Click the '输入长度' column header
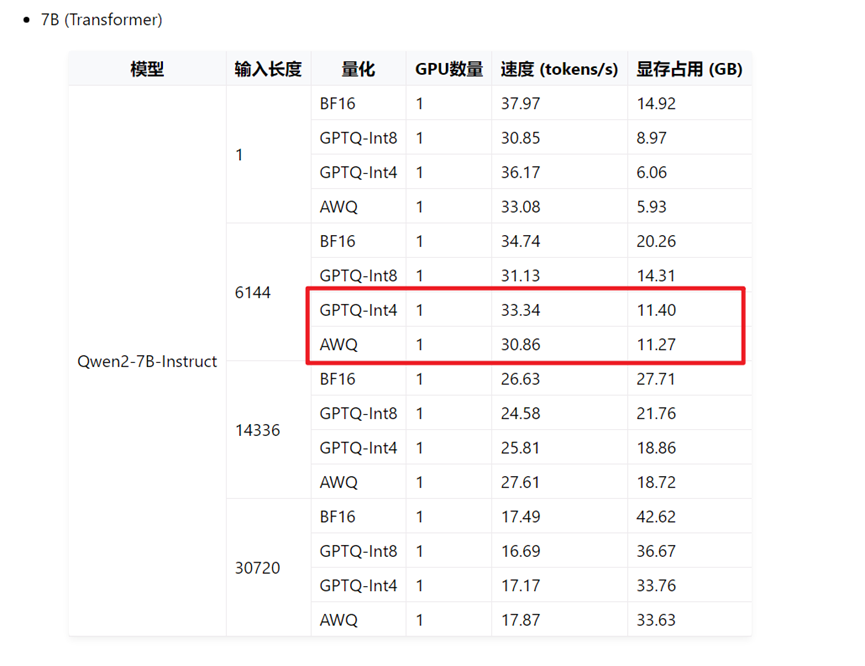The width and height of the screenshot is (865, 666). click(268, 69)
